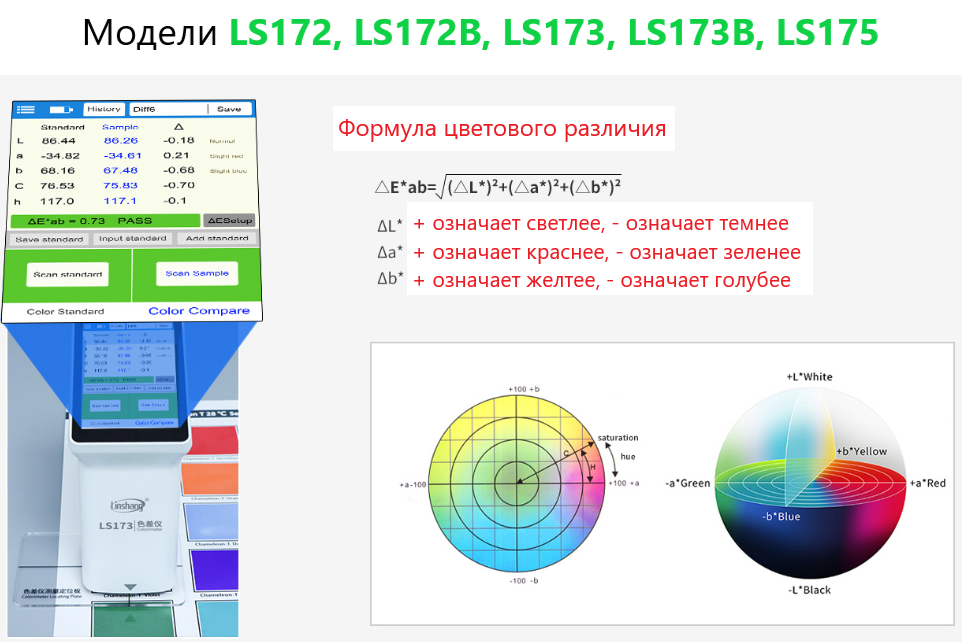Click the saturation label on diagram
The image size is (963, 642).
pyautogui.click(x=618, y=437)
